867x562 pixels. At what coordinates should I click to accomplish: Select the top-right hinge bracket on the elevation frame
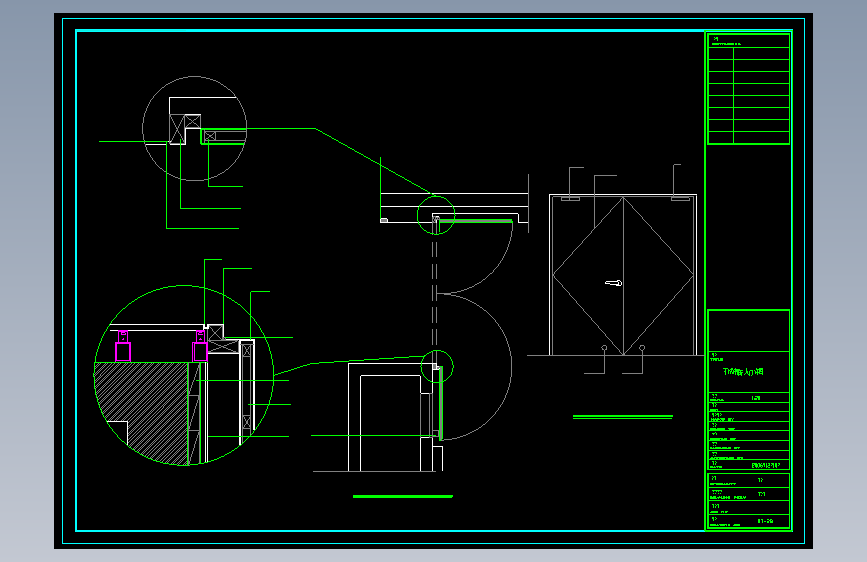[680, 198]
